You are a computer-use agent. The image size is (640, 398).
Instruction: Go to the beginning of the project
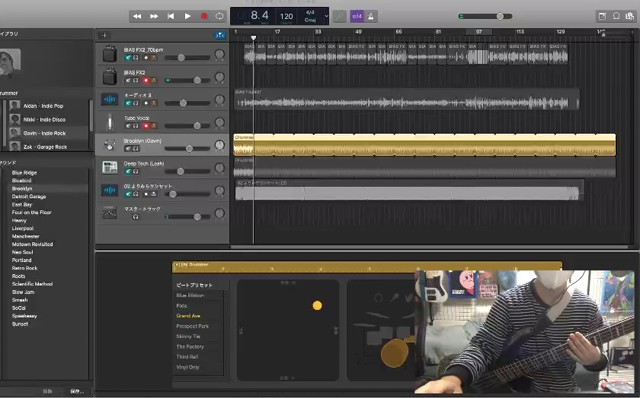pyautogui.click(x=171, y=16)
